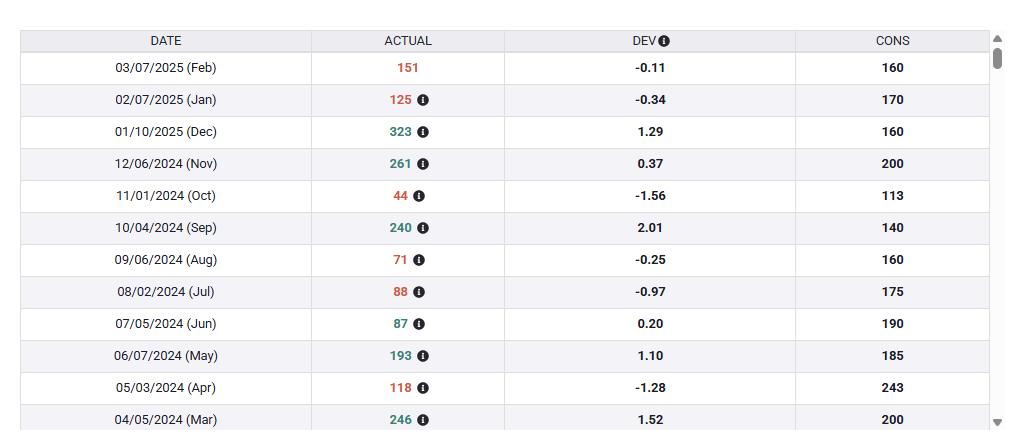The height and width of the screenshot is (442, 1012).
Task: Select the 11/01/2024 (Oct) date cell
Action: pos(166,196)
